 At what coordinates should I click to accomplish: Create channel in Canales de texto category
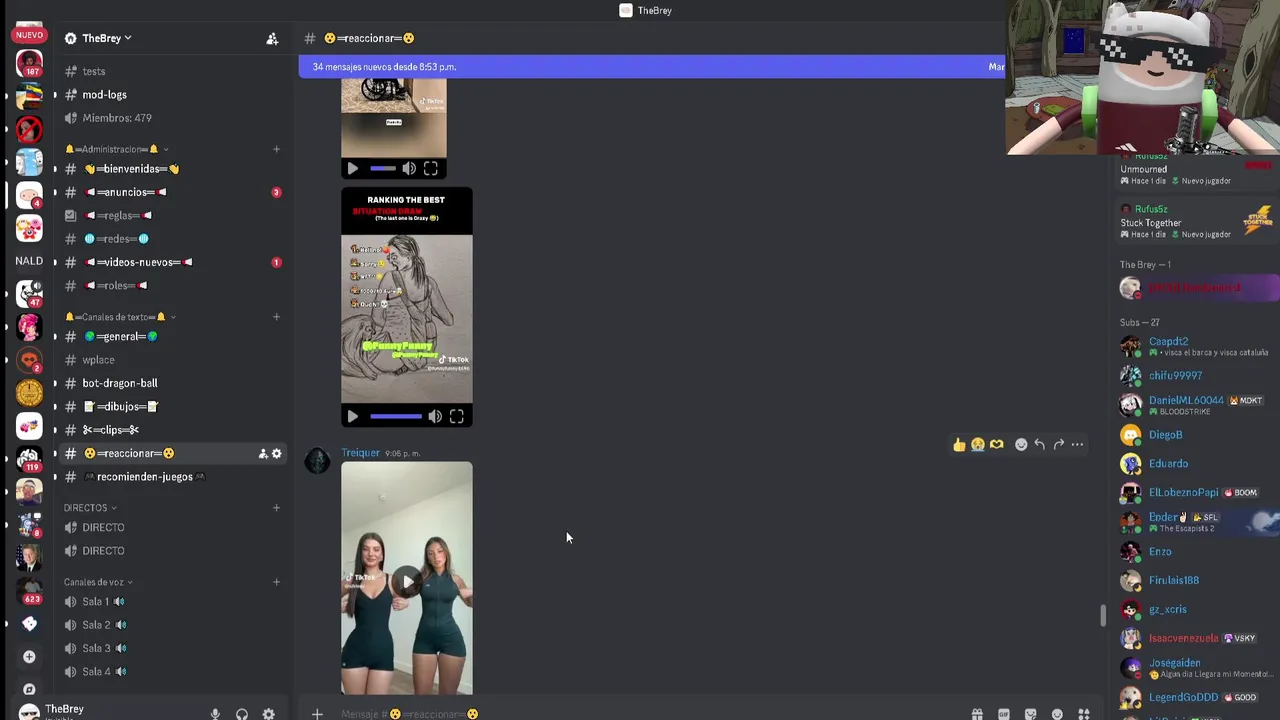click(x=276, y=317)
